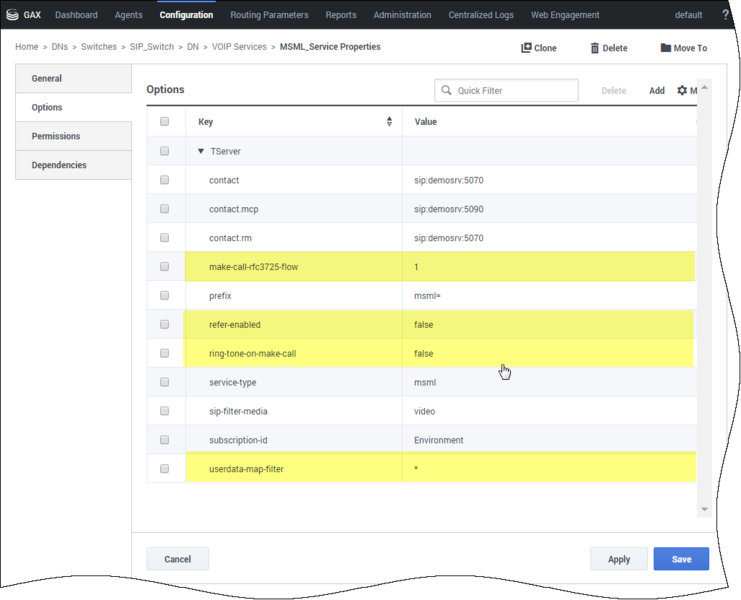The image size is (741, 600).
Task: Check the ring-tone-on-make-call row checkbox
Action: (x=164, y=353)
